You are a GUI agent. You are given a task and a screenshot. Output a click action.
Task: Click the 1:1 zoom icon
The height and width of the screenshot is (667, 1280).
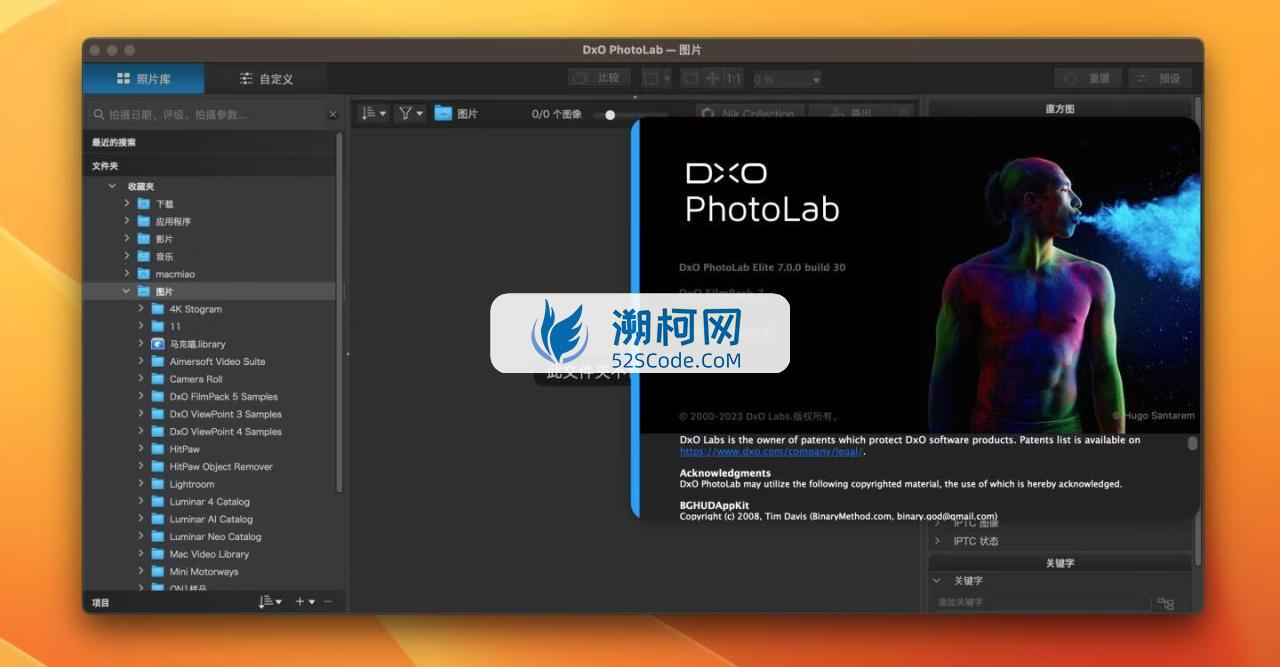tap(734, 78)
